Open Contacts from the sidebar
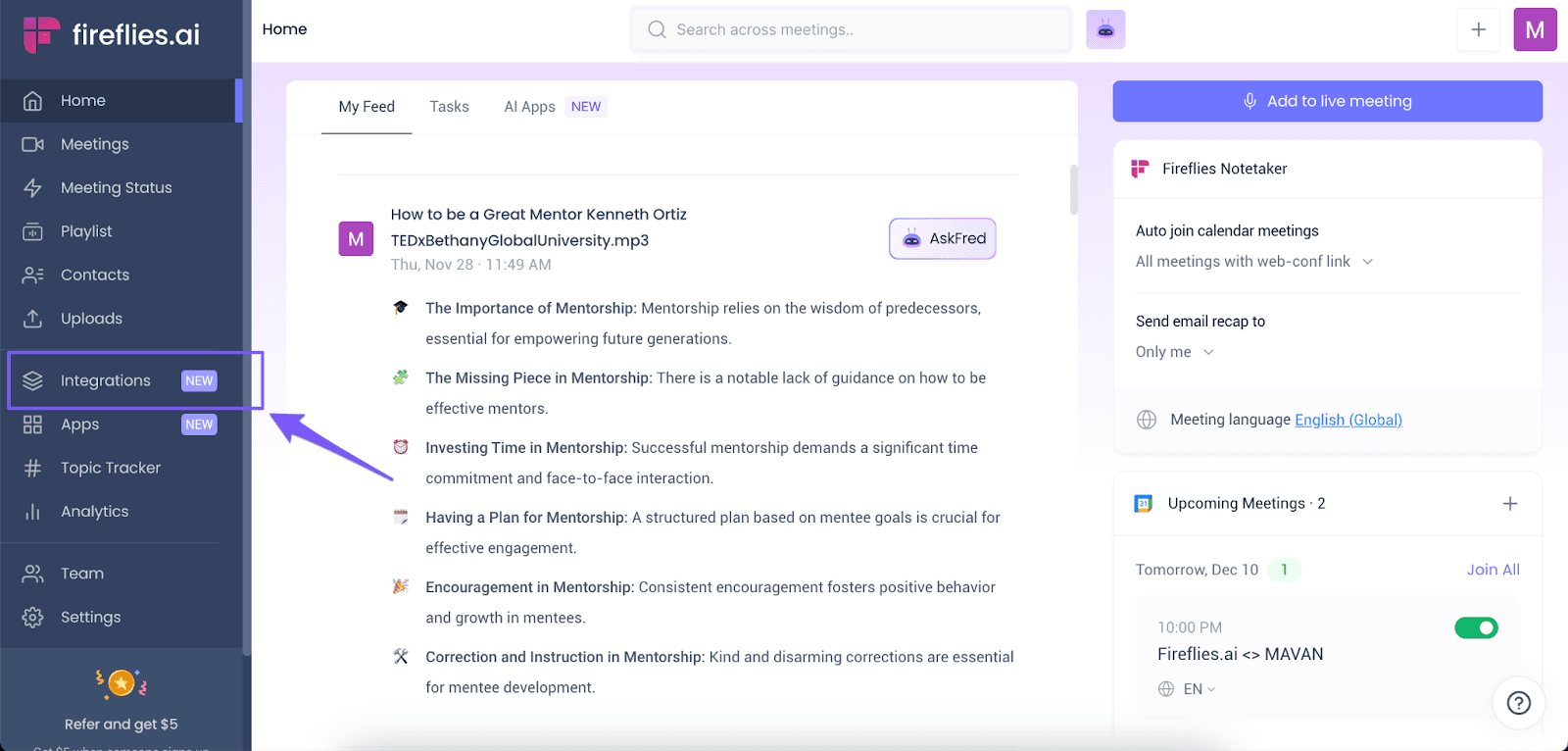Viewport: 1568px width, 751px height. coord(121,275)
